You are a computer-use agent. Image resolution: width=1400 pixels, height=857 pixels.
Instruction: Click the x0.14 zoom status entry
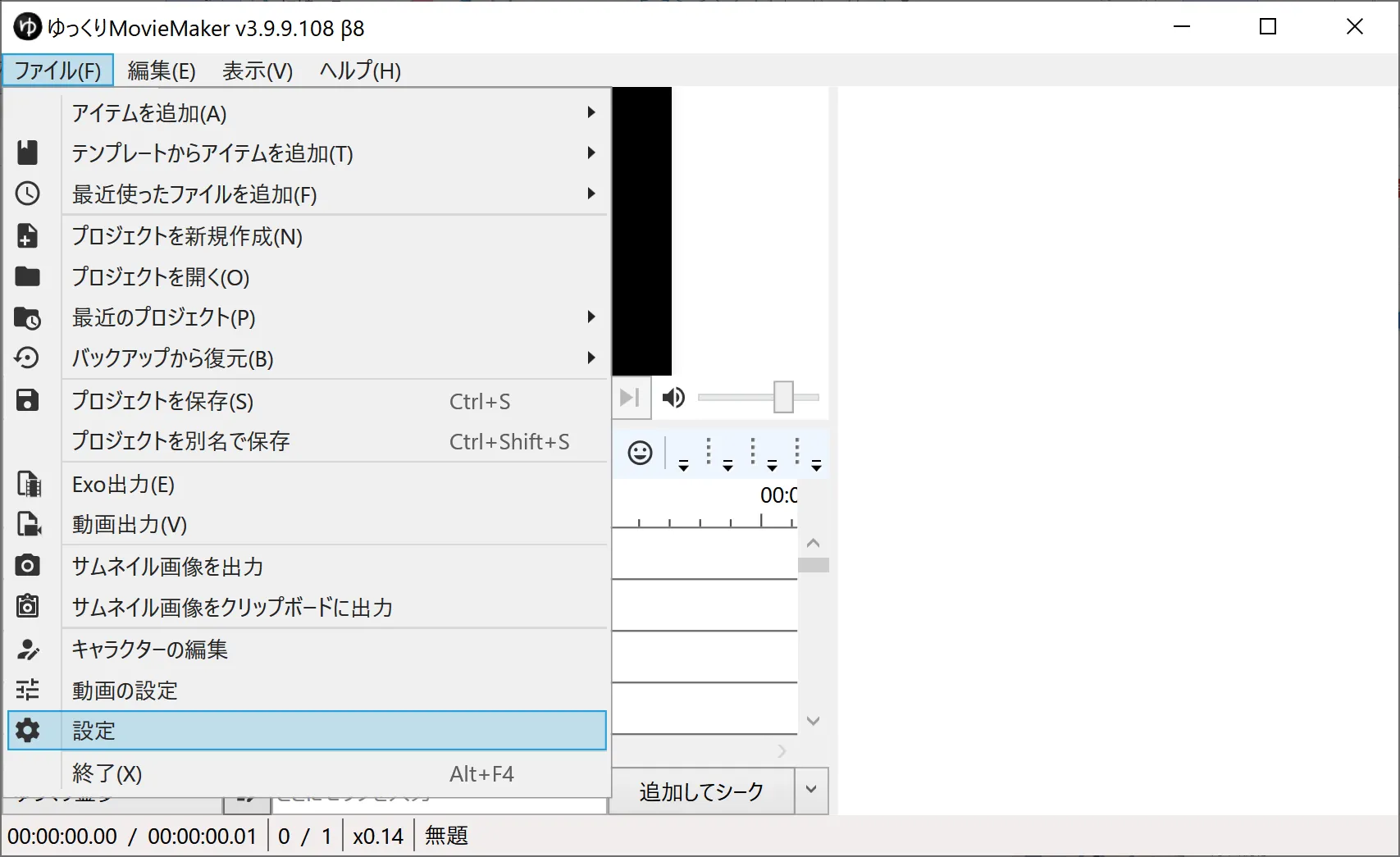(x=378, y=836)
